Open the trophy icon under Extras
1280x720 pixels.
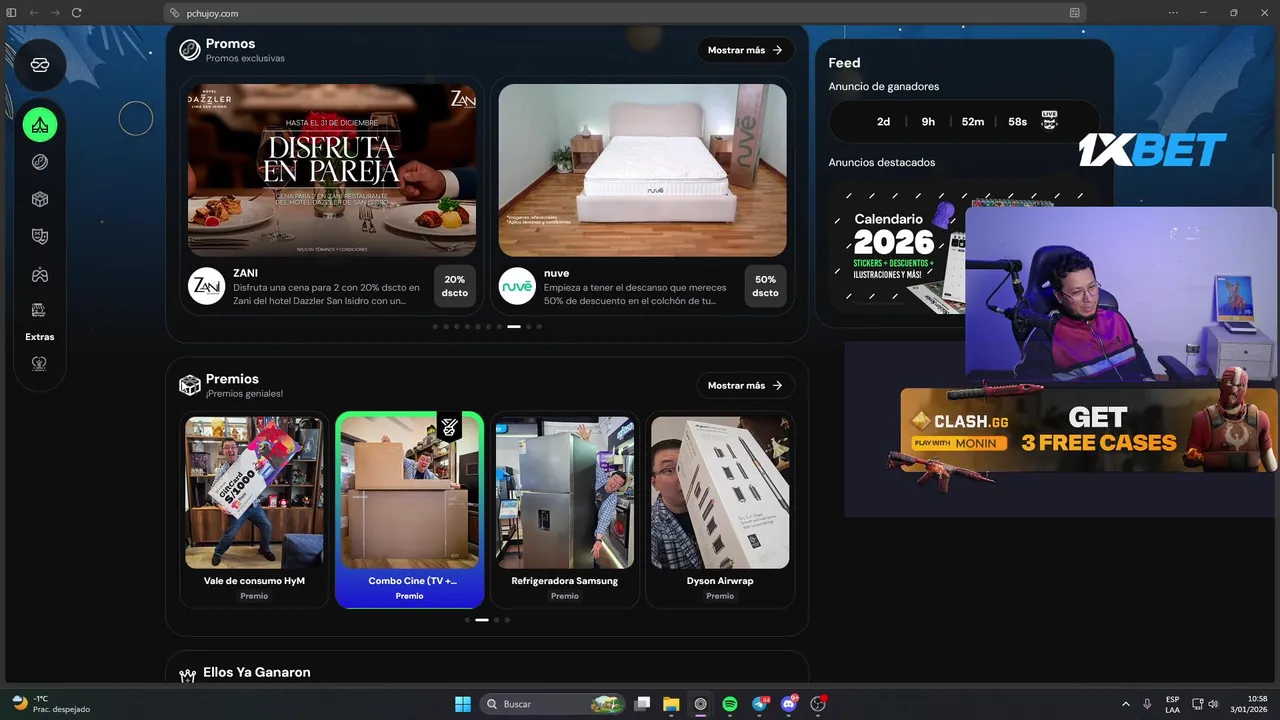(40, 364)
